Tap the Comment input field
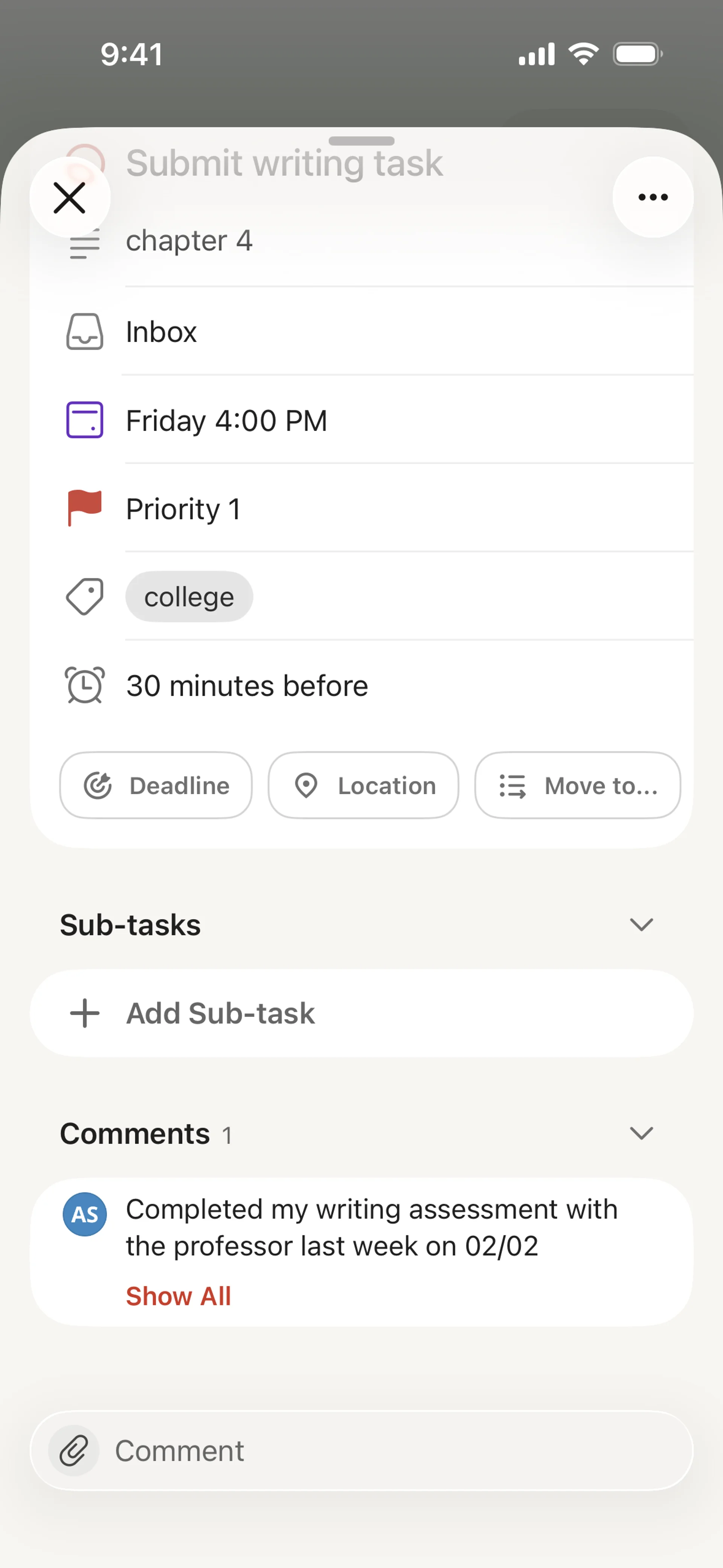This screenshot has width=723, height=1568. 389,1450
